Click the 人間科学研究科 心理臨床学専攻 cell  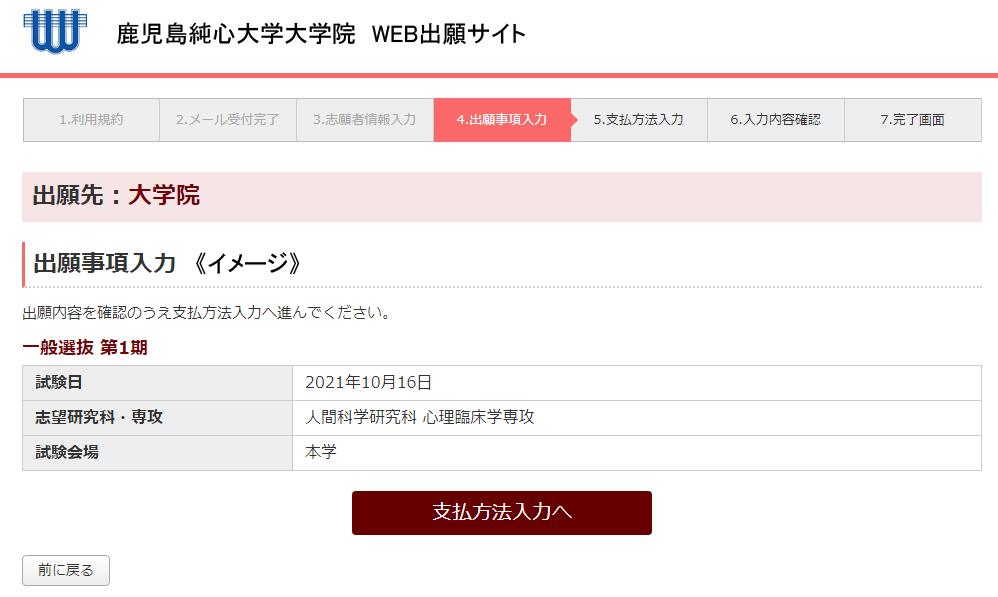[636, 418]
